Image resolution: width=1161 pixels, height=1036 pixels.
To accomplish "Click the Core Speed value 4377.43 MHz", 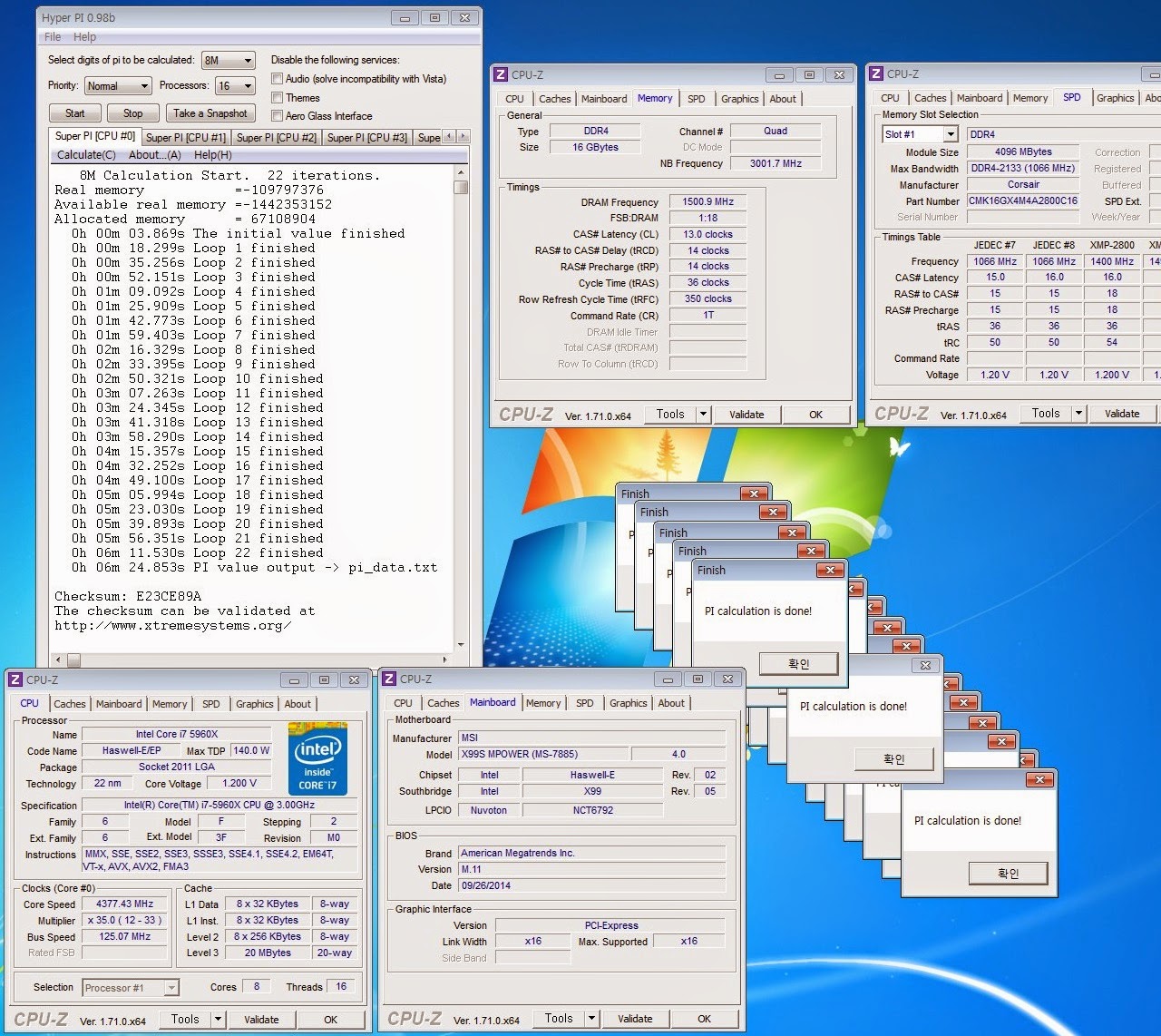I will 125,904.
